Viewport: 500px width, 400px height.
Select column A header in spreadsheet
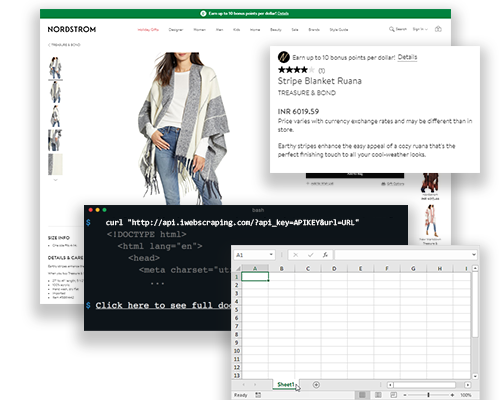click(x=255, y=268)
